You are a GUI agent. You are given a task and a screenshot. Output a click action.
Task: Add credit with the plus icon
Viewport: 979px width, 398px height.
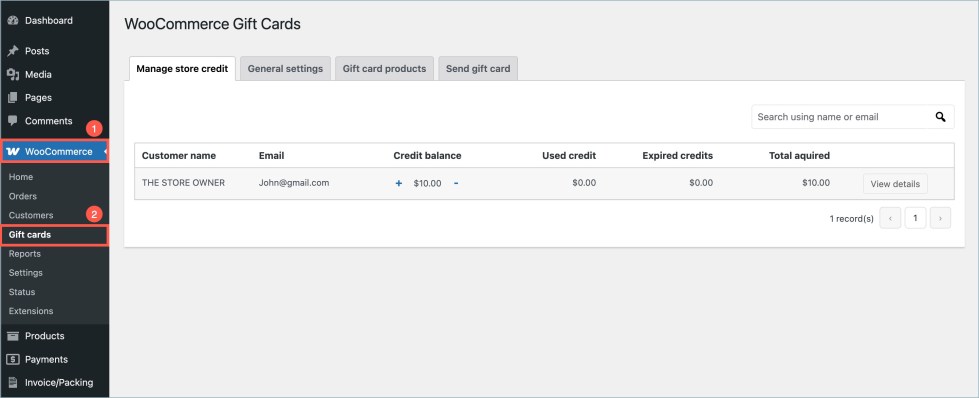pyautogui.click(x=399, y=183)
